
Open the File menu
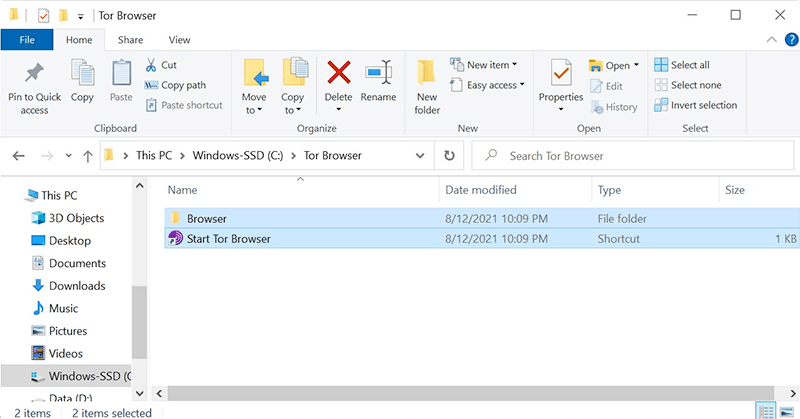(x=27, y=40)
